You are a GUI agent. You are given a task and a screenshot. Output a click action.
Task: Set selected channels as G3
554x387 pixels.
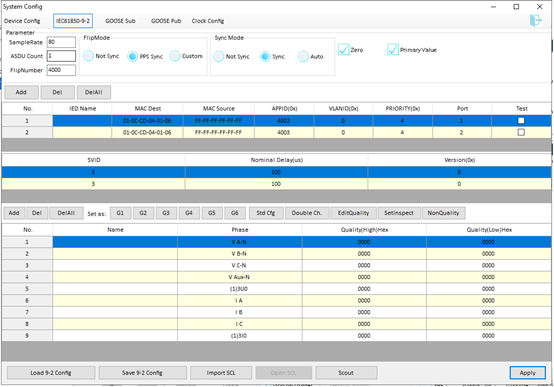coord(166,213)
